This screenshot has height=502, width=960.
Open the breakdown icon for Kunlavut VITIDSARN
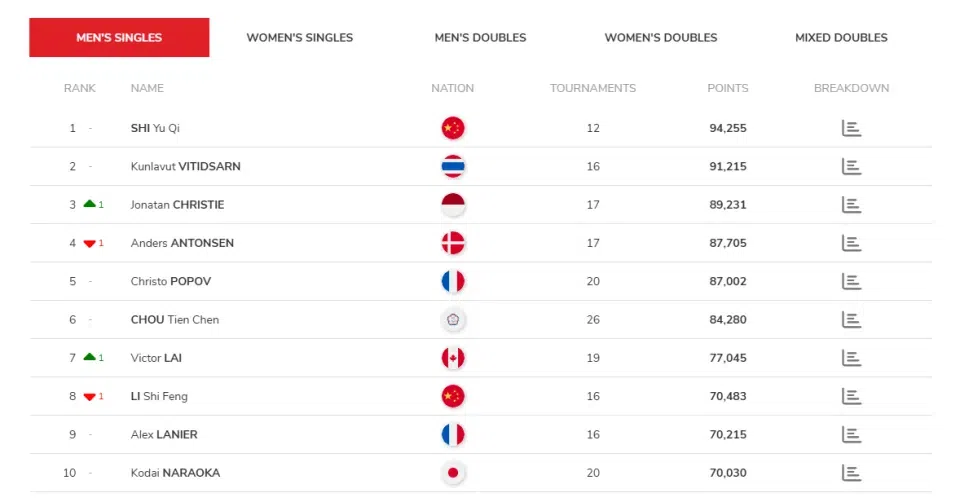point(851,167)
